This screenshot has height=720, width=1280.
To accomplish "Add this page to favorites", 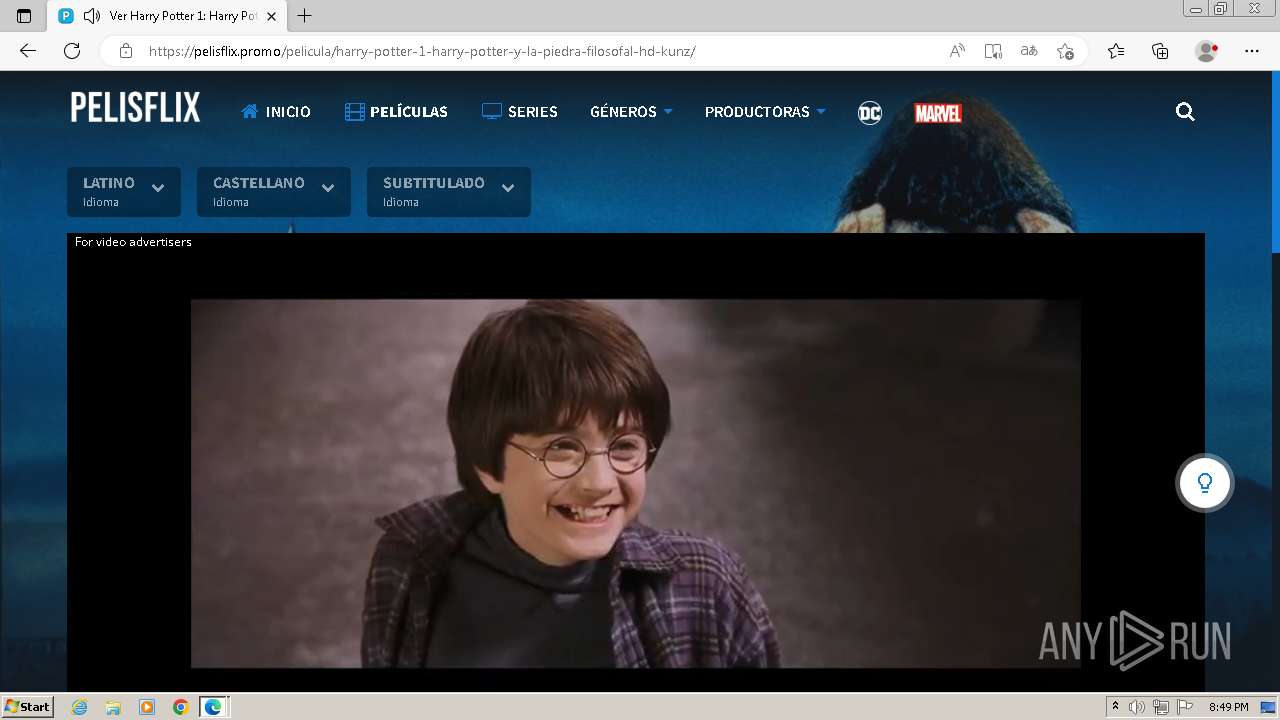I will [1065, 51].
